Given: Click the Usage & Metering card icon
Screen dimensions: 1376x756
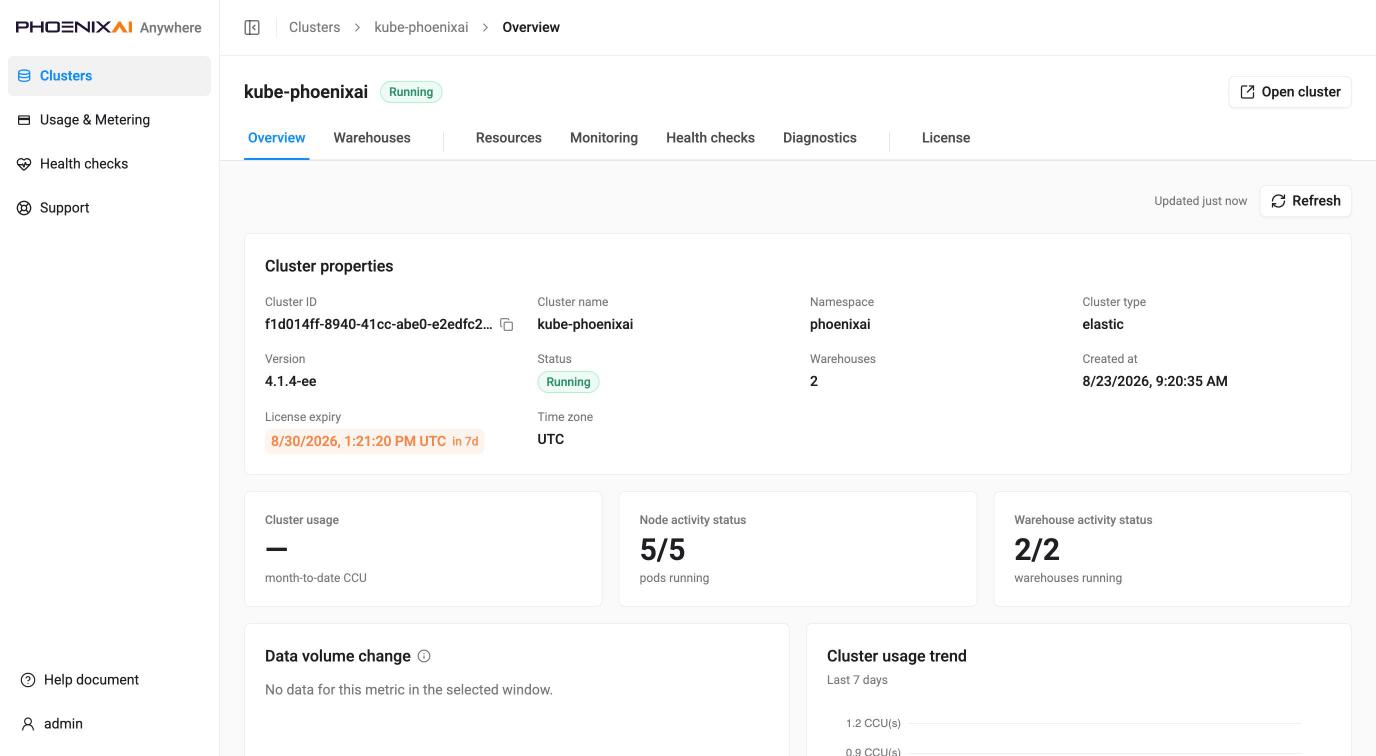Looking at the screenshot, I should [x=25, y=120].
